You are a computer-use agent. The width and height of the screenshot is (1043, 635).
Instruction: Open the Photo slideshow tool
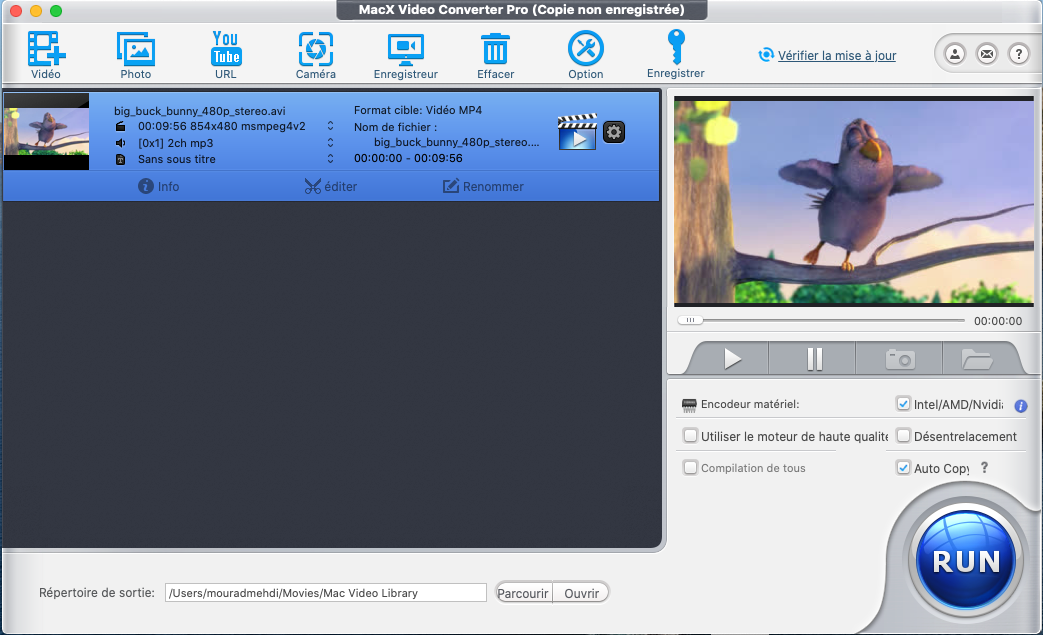click(136, 54)
